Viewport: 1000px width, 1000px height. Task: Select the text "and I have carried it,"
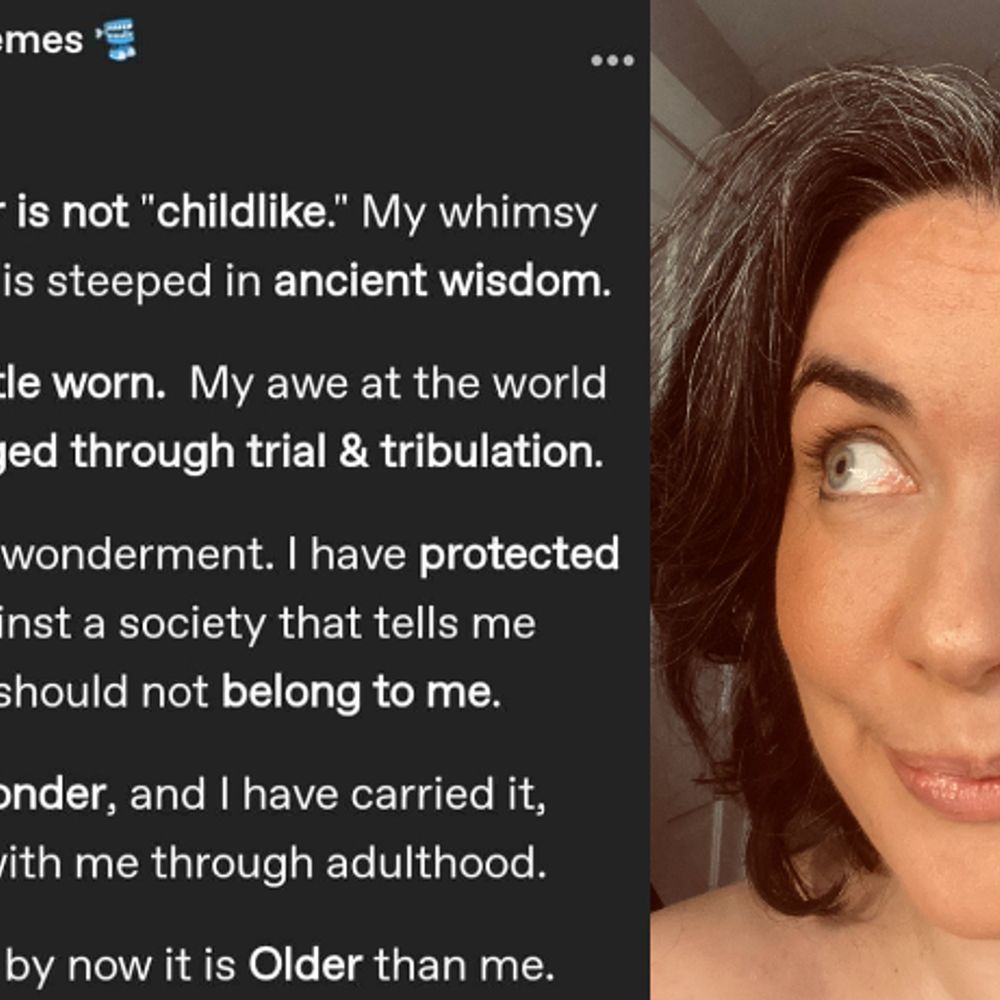click(x=337, y=795)
